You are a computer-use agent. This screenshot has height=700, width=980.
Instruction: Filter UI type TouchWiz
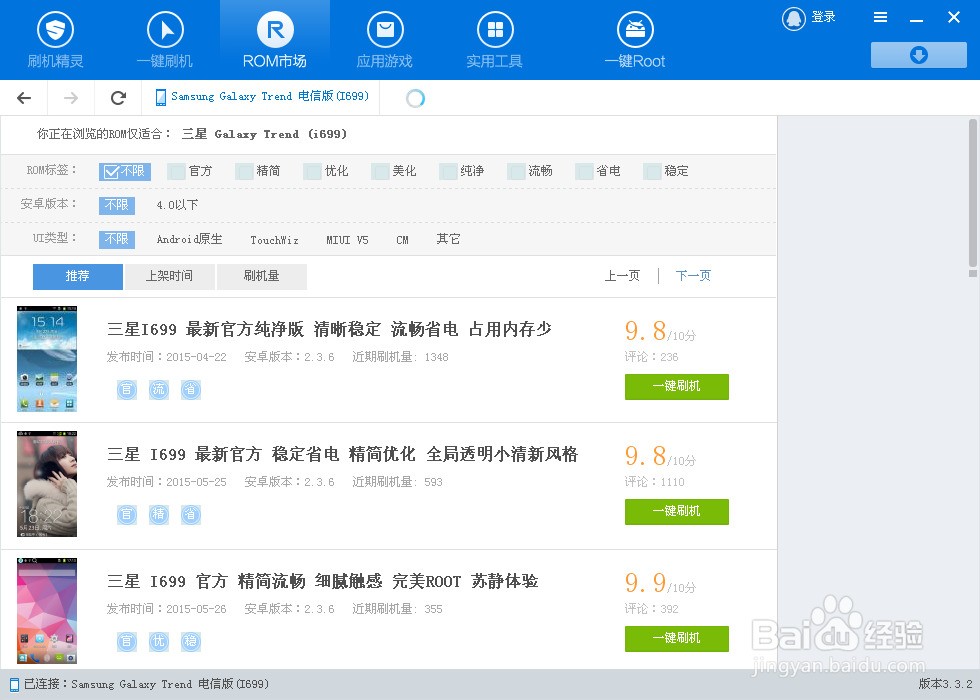(x=274, y=239)
